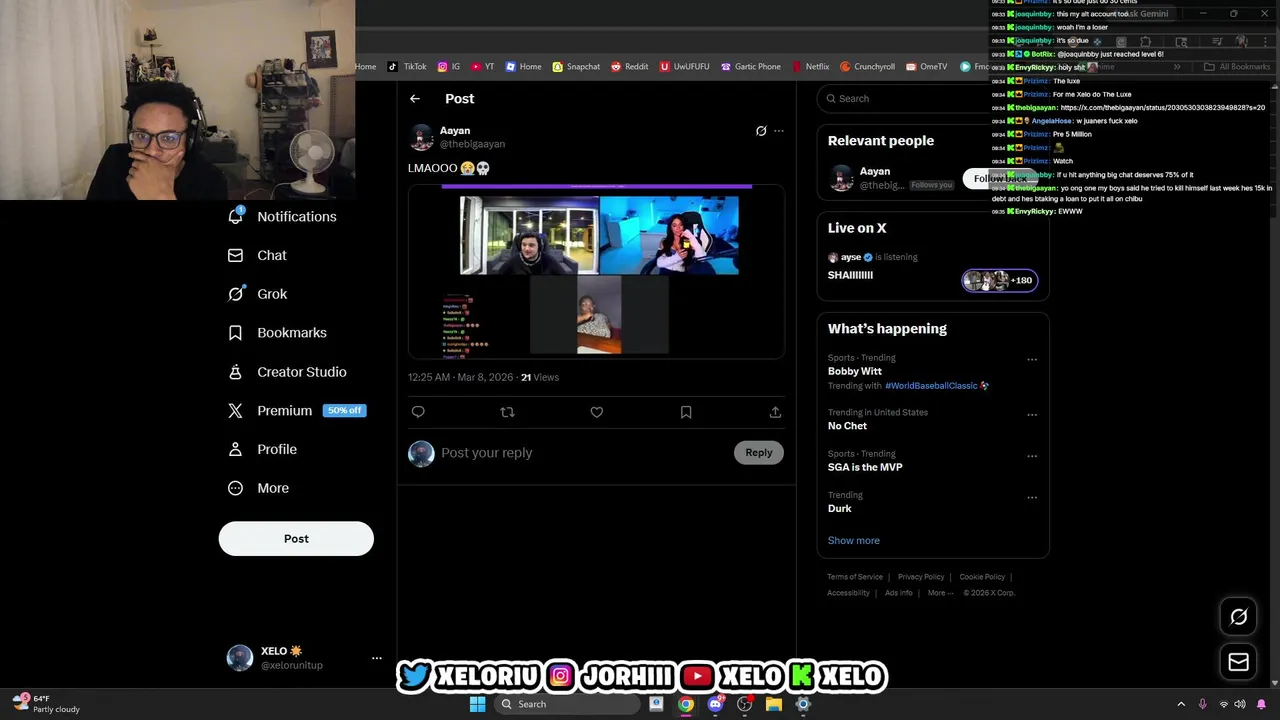Open Chat in X sidebar
Screen dimensions: 1280x720
pyautogui.click(x=258, y=255)
